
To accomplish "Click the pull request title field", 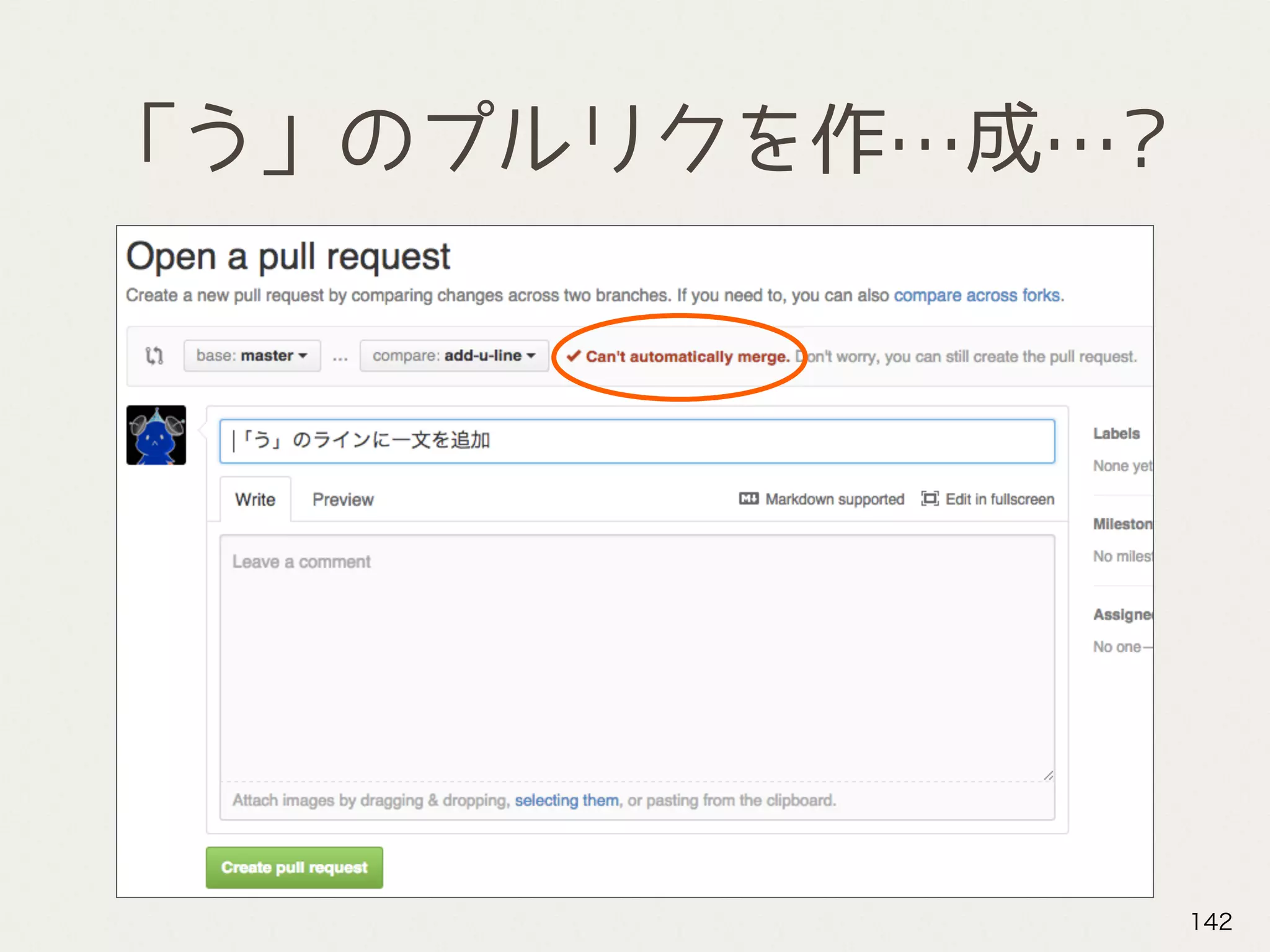I will coord(637,441).
